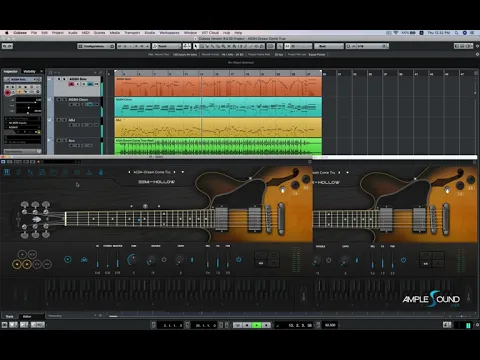Click the first yellow-ringed articulation button
Viewport: 480px width, 360px height.
[x=17, y=264]
